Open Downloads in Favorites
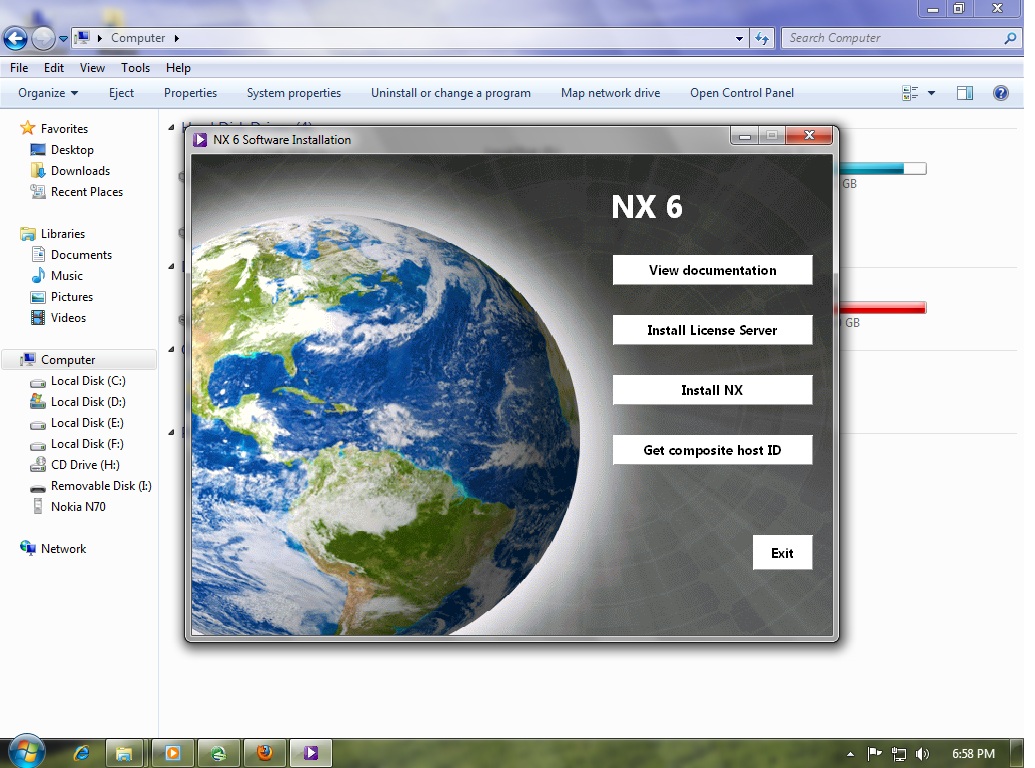 [80, 171]
